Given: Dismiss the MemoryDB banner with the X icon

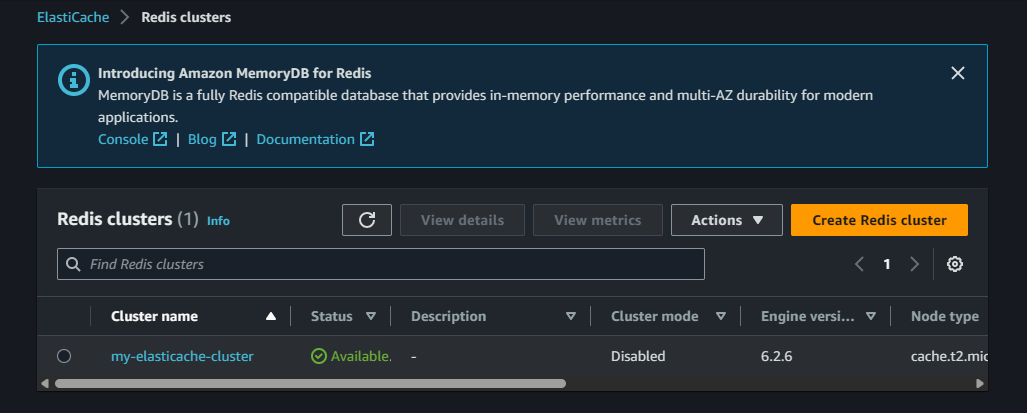Looking at the screenshot, I should coord(958,73).
